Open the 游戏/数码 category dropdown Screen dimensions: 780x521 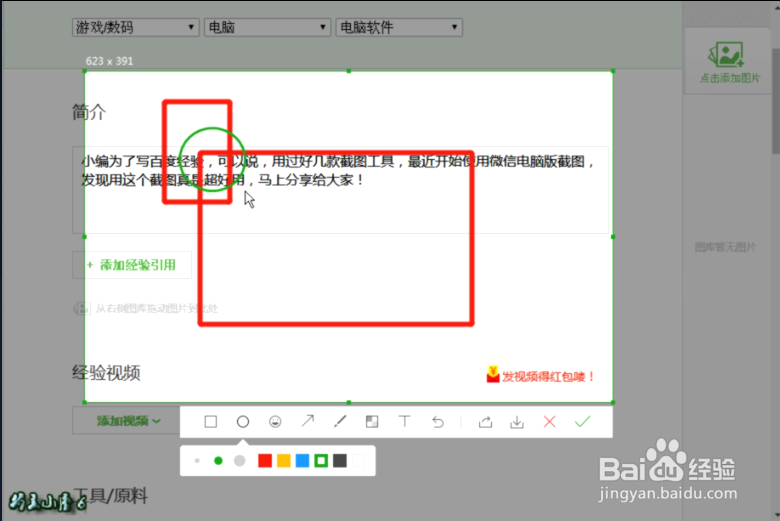[135, 27]
